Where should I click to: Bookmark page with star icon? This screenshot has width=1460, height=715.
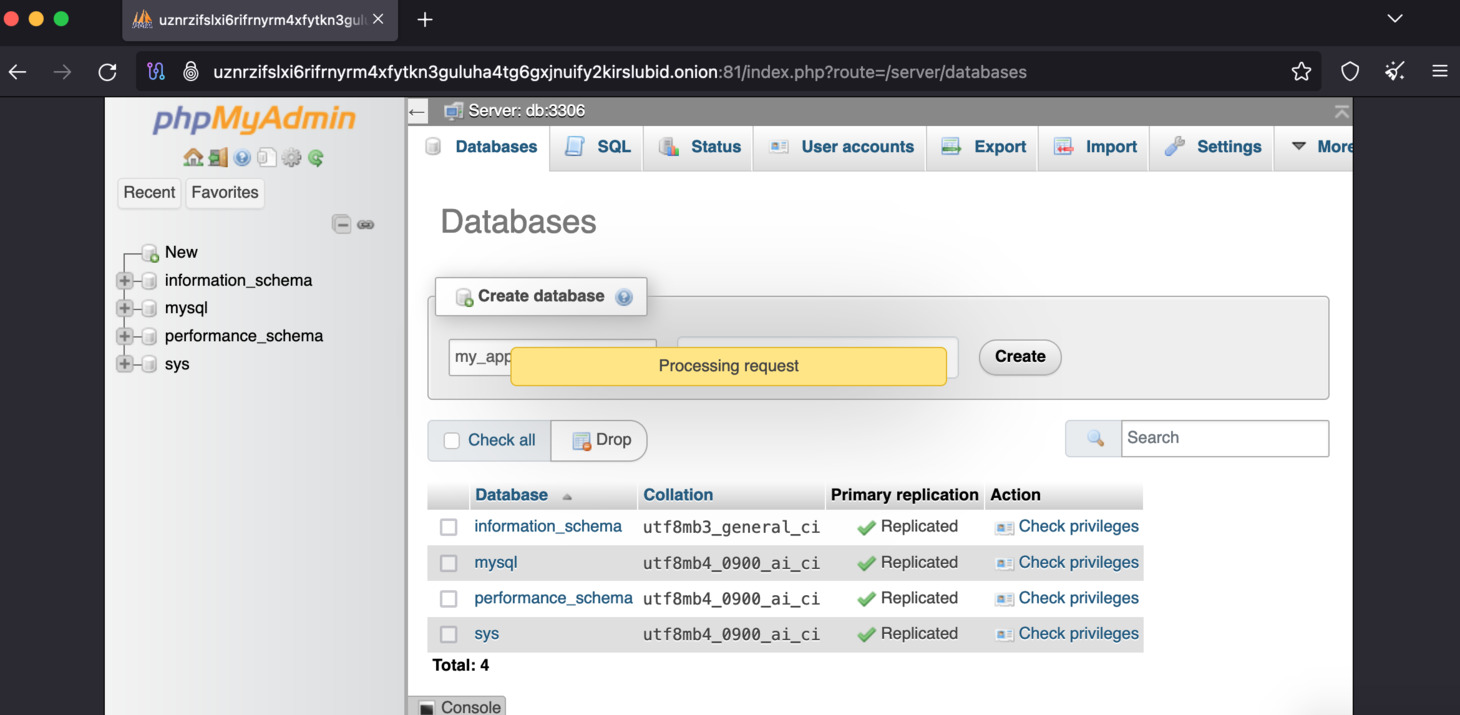tap(1301, 72)
